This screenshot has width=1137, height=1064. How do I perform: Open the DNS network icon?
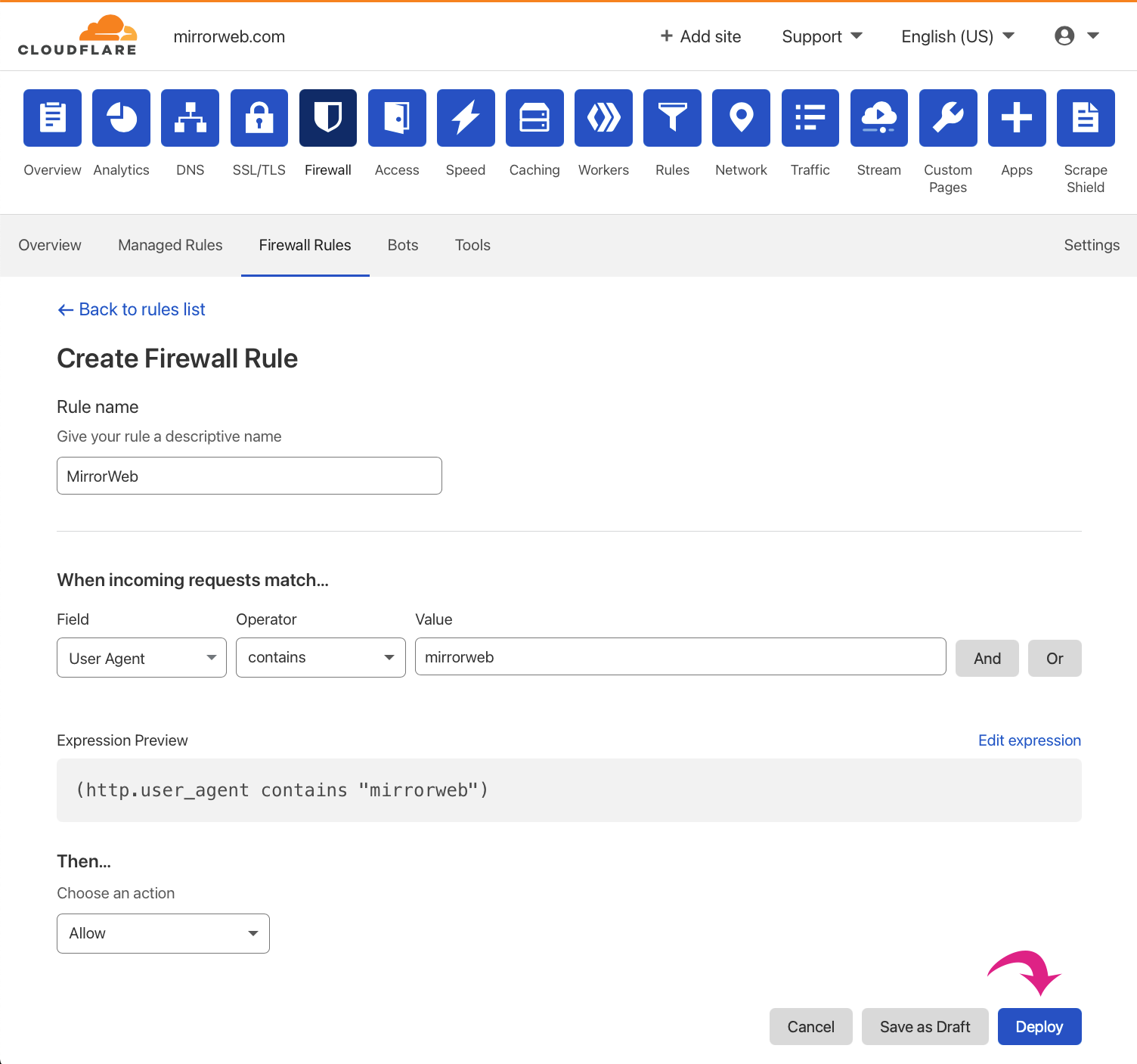190,118
